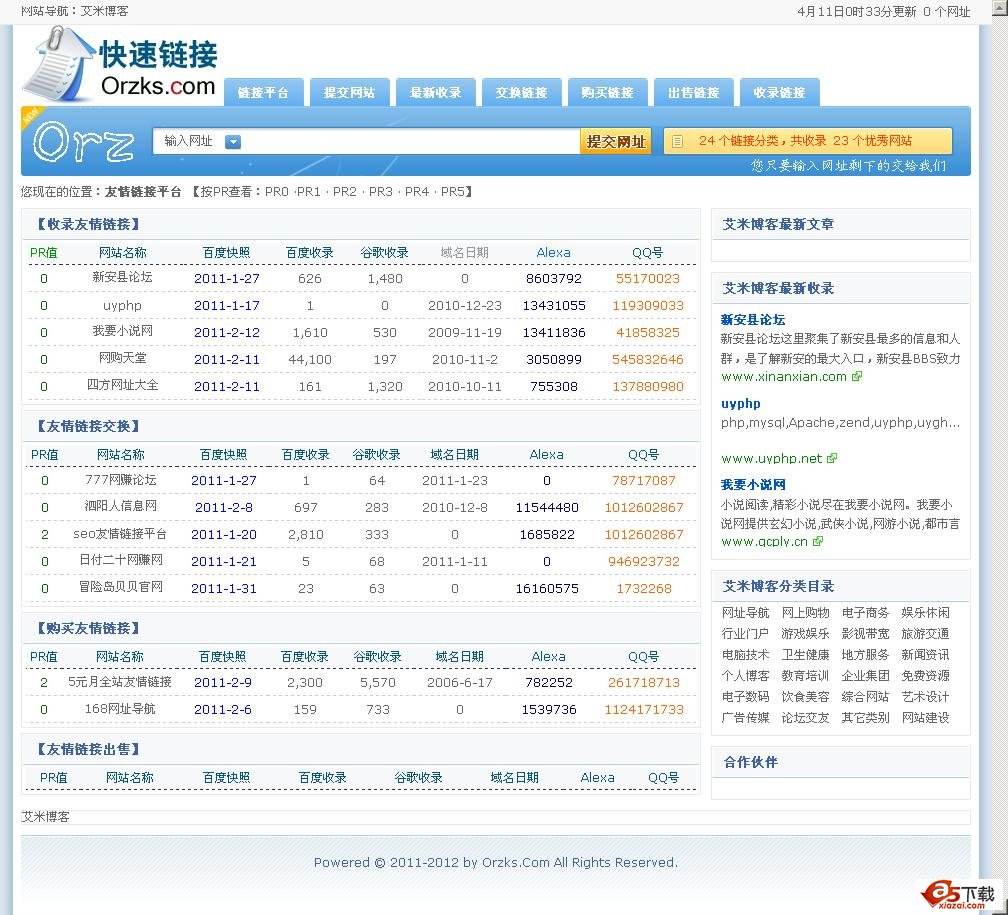Click the note icon in the yellow stats banner
This screenshot has width=1008, height=915.
point(678,142)
